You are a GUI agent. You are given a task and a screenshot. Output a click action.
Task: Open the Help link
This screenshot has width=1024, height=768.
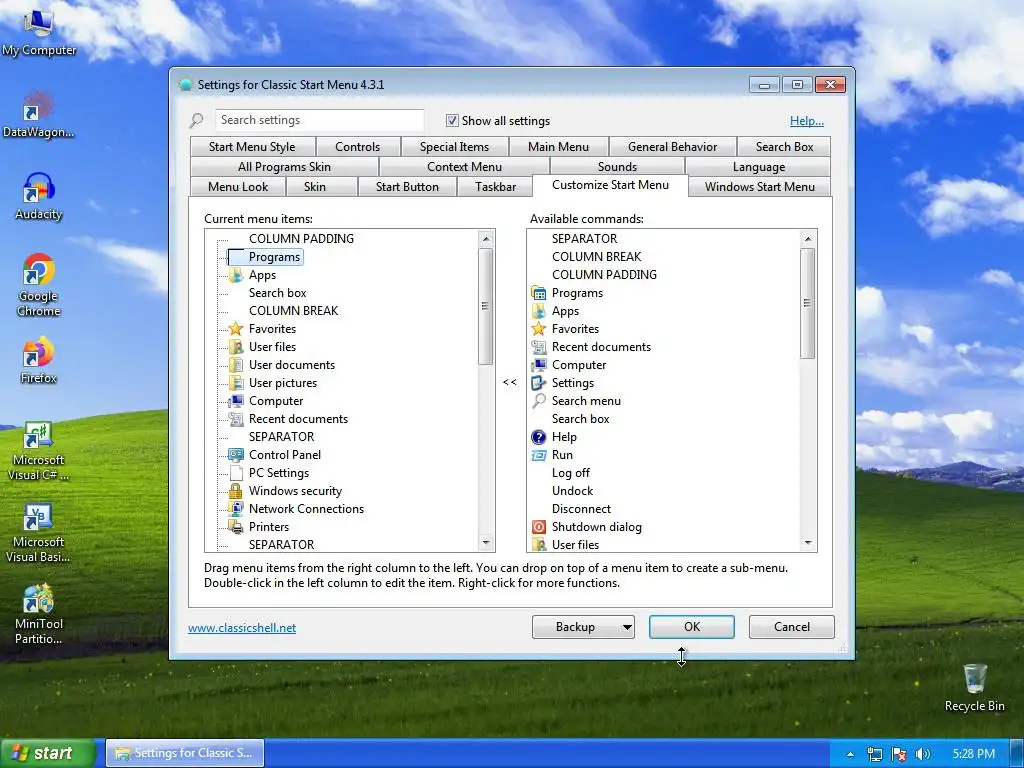tap(807, 121)
